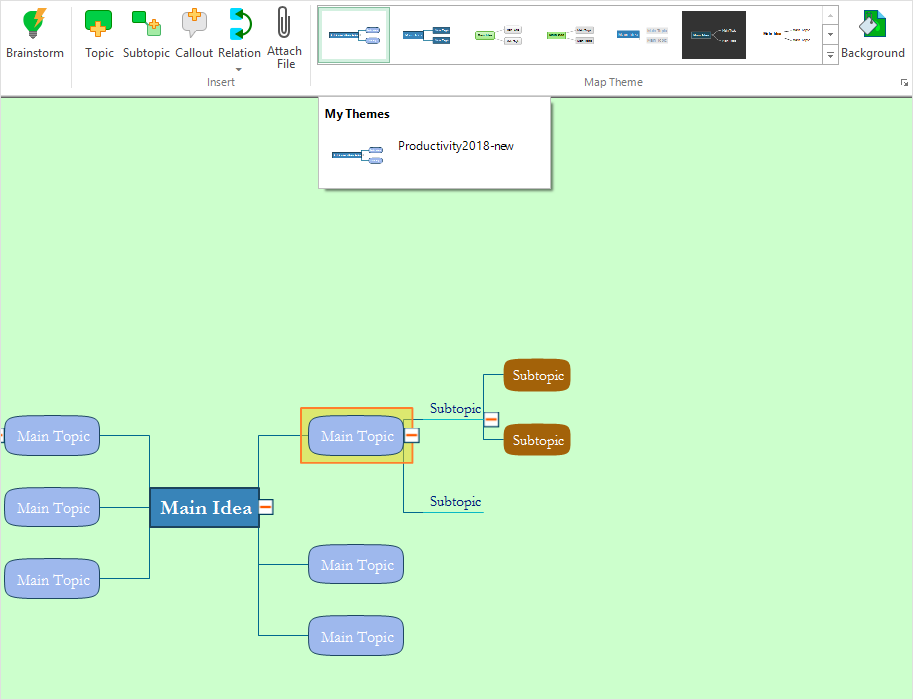Expand the Map Theme gallery
Screen dimensions: 913x700
tap(830, 56)
